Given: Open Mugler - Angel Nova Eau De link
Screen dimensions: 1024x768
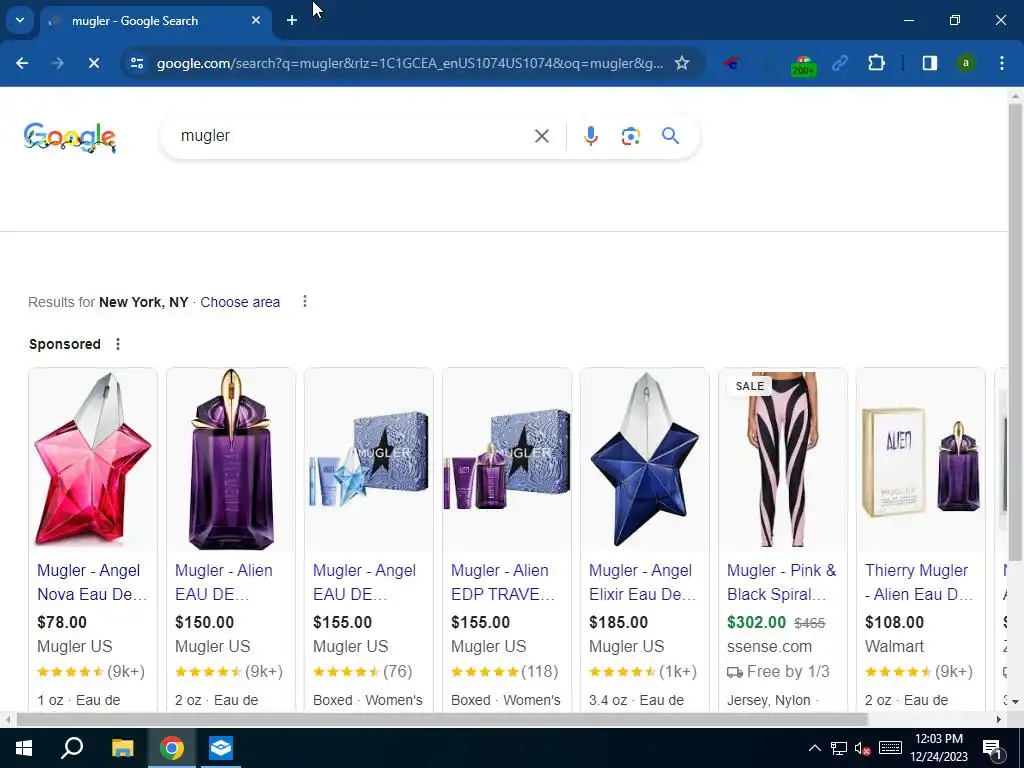Looking at the screenshot, I should pyautogui.click(x=92, y=582).
